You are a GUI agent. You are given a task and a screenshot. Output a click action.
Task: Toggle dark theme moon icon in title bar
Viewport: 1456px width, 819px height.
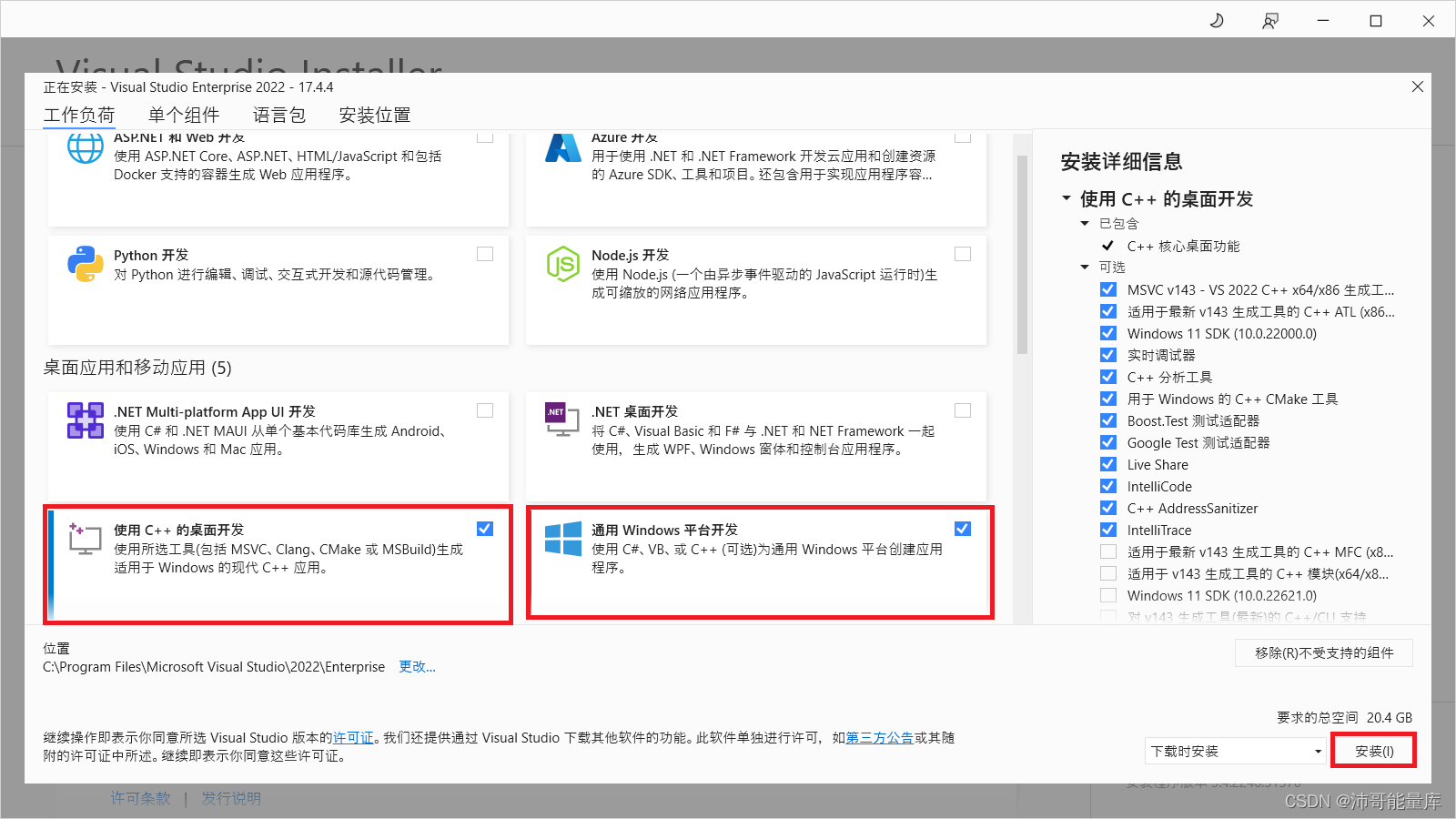1217,20
